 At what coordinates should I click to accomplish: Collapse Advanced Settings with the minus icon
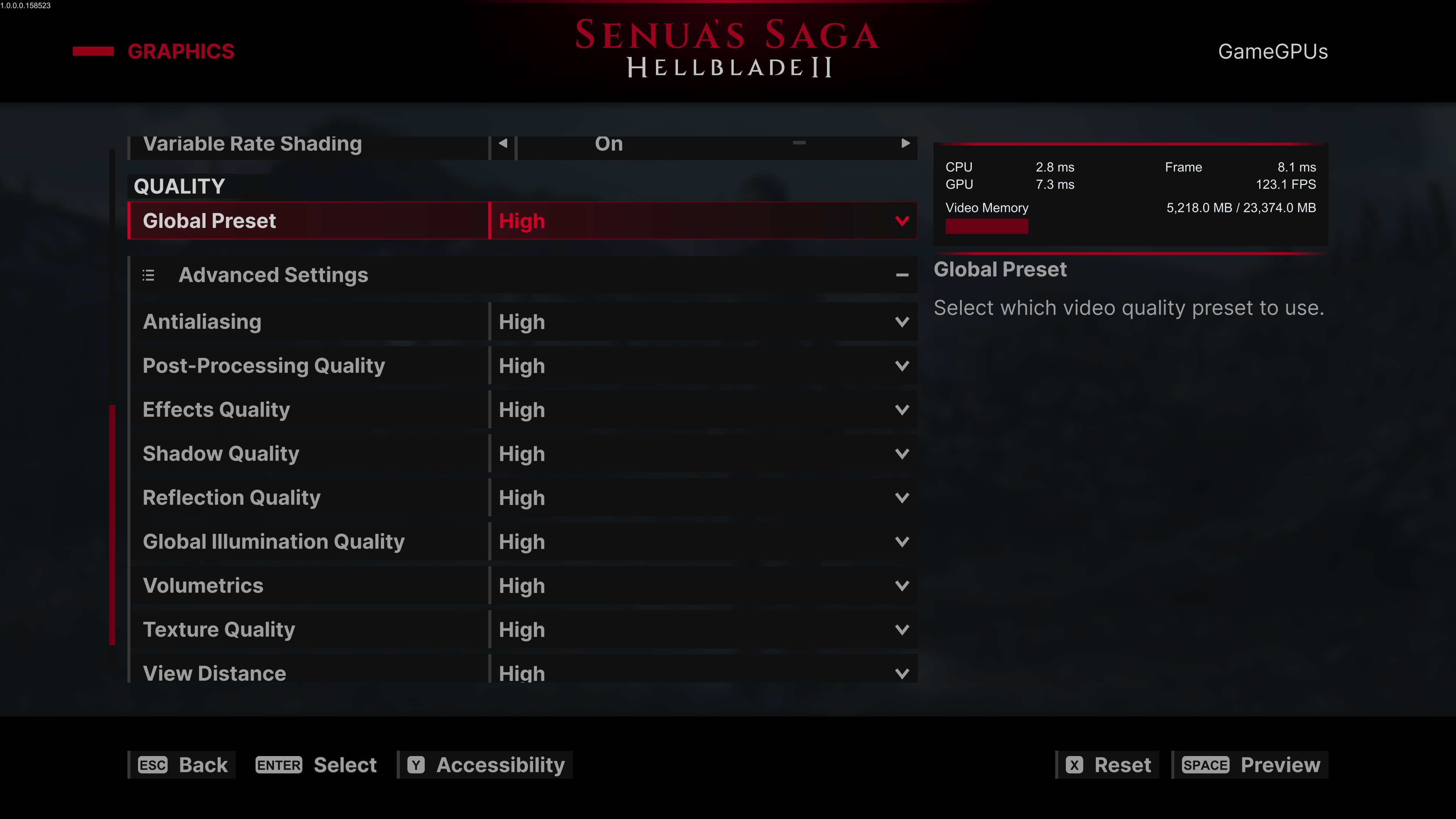click(x=902, y=275)
